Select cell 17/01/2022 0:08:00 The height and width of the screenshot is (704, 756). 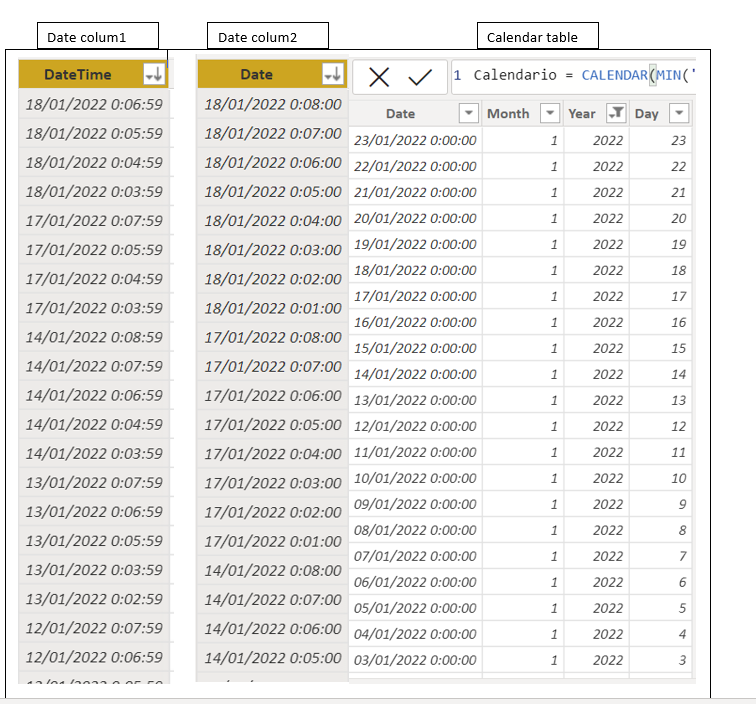coord(273,337)
